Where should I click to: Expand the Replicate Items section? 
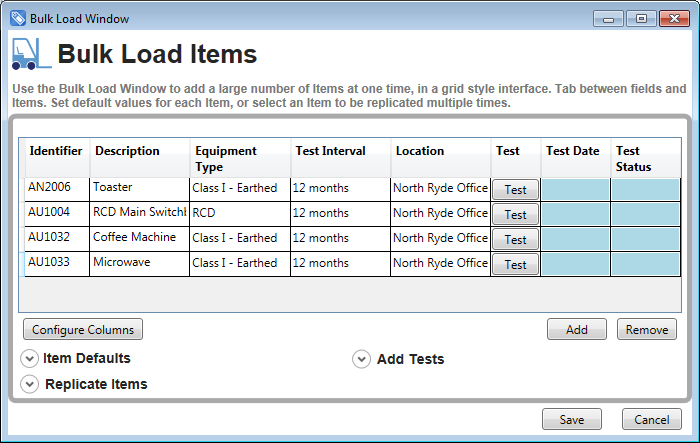tap(30, 385)
